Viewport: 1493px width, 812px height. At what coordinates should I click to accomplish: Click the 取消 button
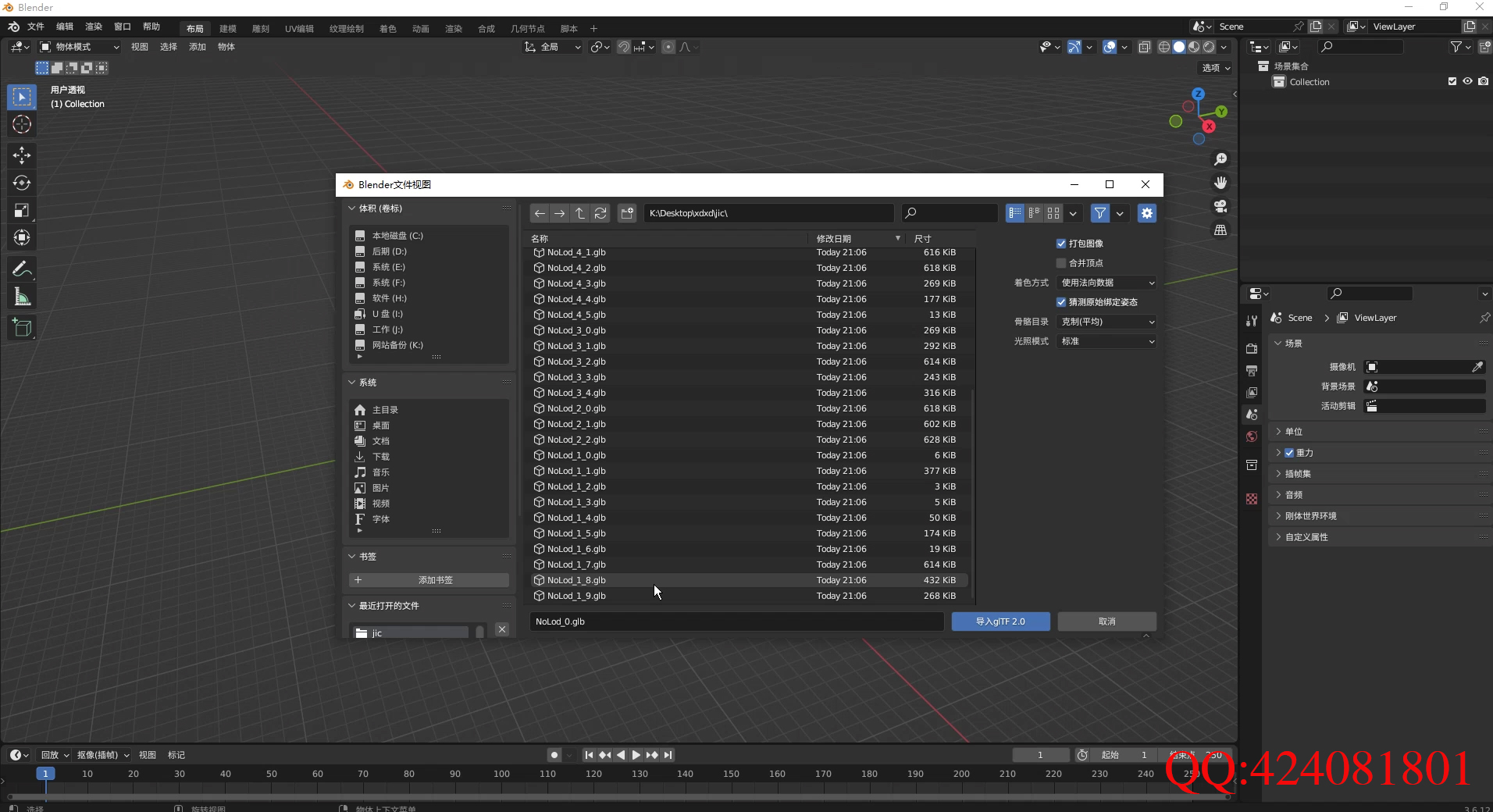tap(1106, 621)
